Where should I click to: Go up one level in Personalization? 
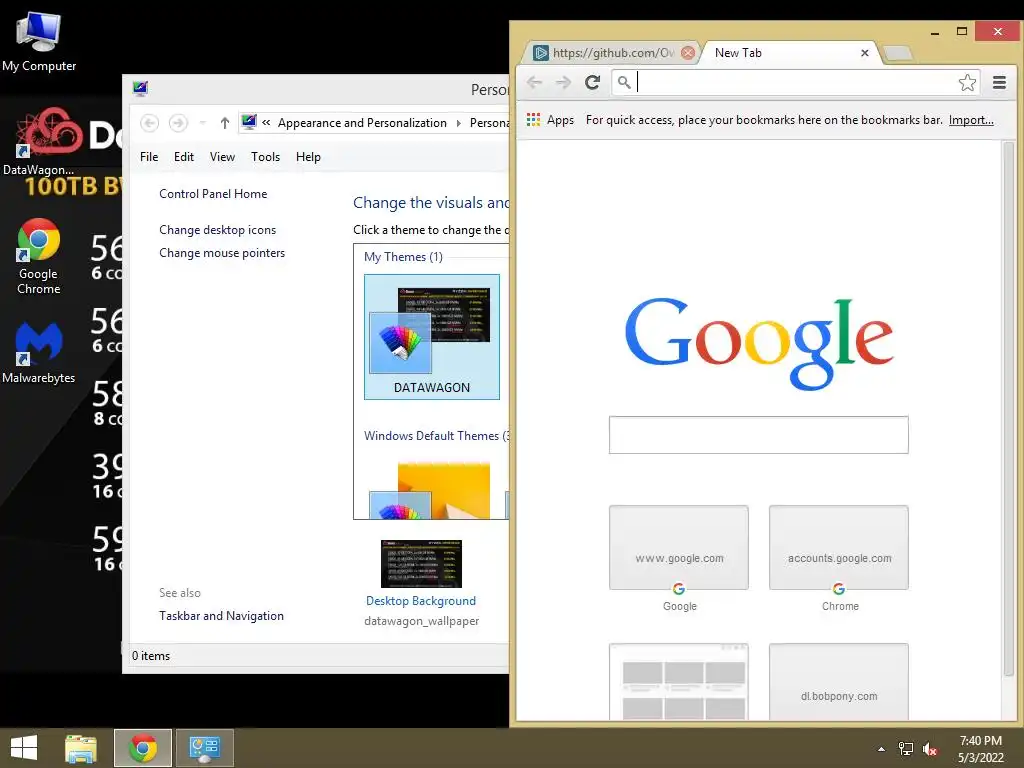(x=225, y=123)
